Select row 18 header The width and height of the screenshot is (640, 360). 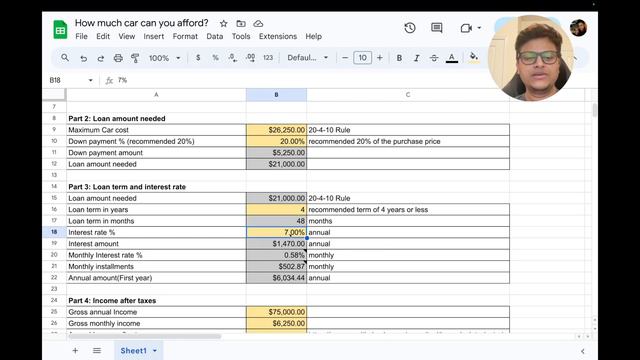(54, 232)
